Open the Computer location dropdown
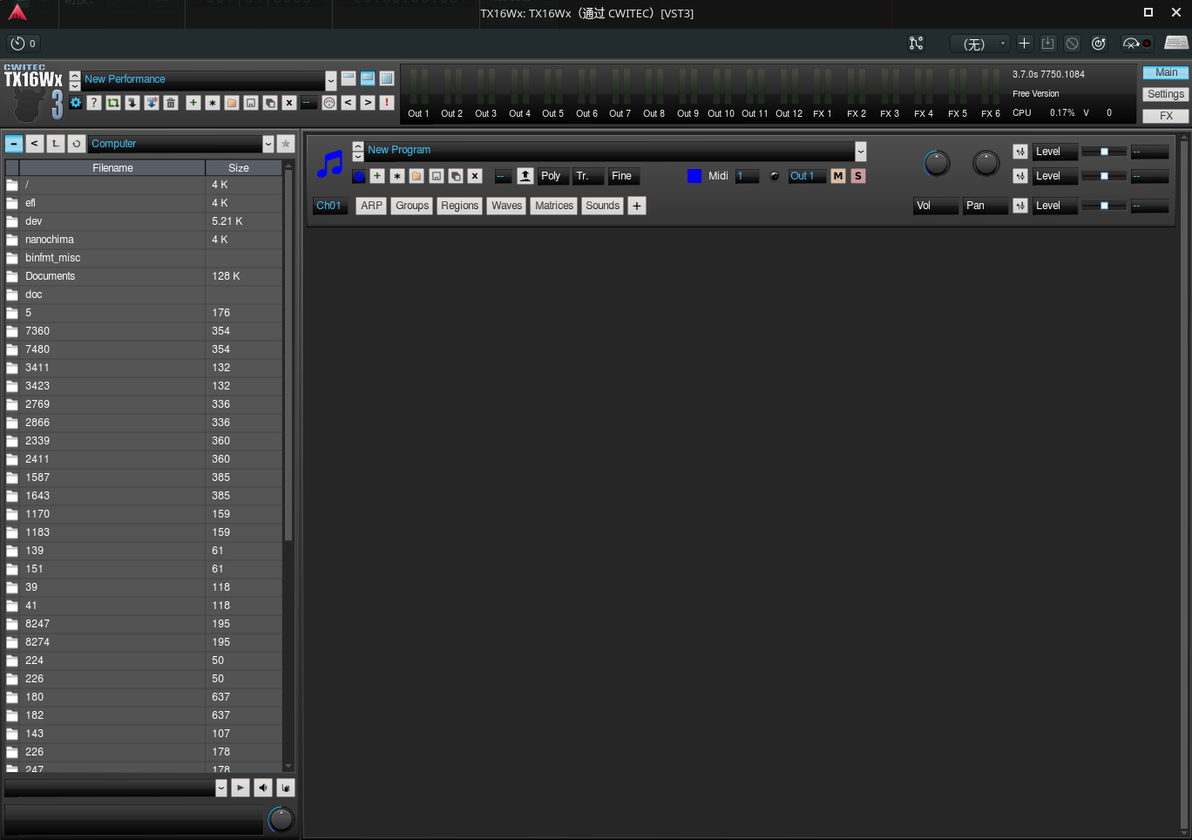Viewport: 1192px width, 840px height. click(x=268, y=144)
